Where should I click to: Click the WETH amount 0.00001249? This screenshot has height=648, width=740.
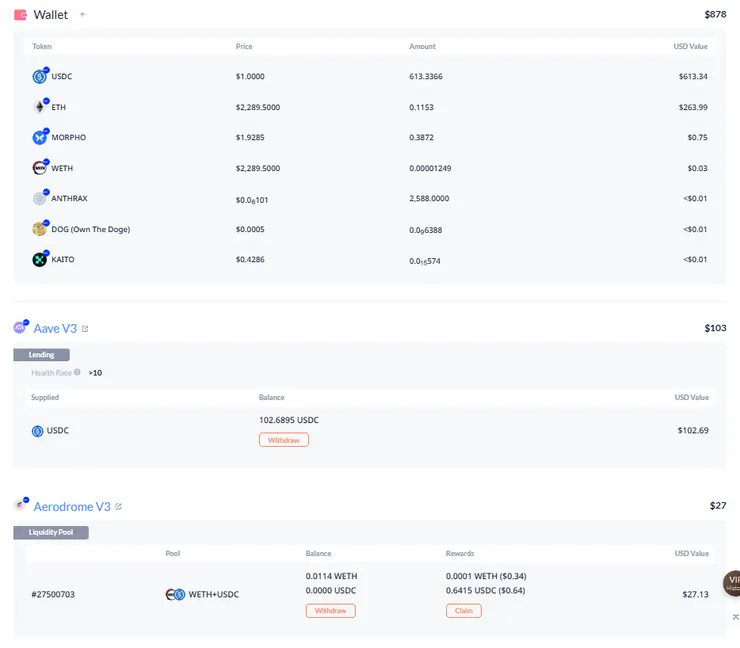(x=430, y=168)
